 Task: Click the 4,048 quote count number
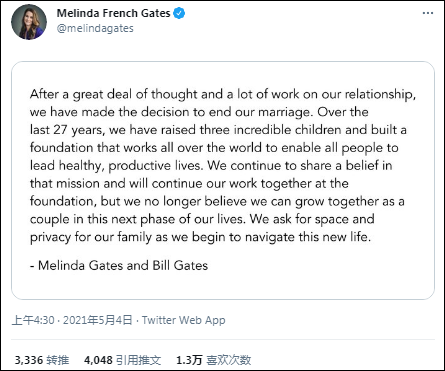coord(98,360)
